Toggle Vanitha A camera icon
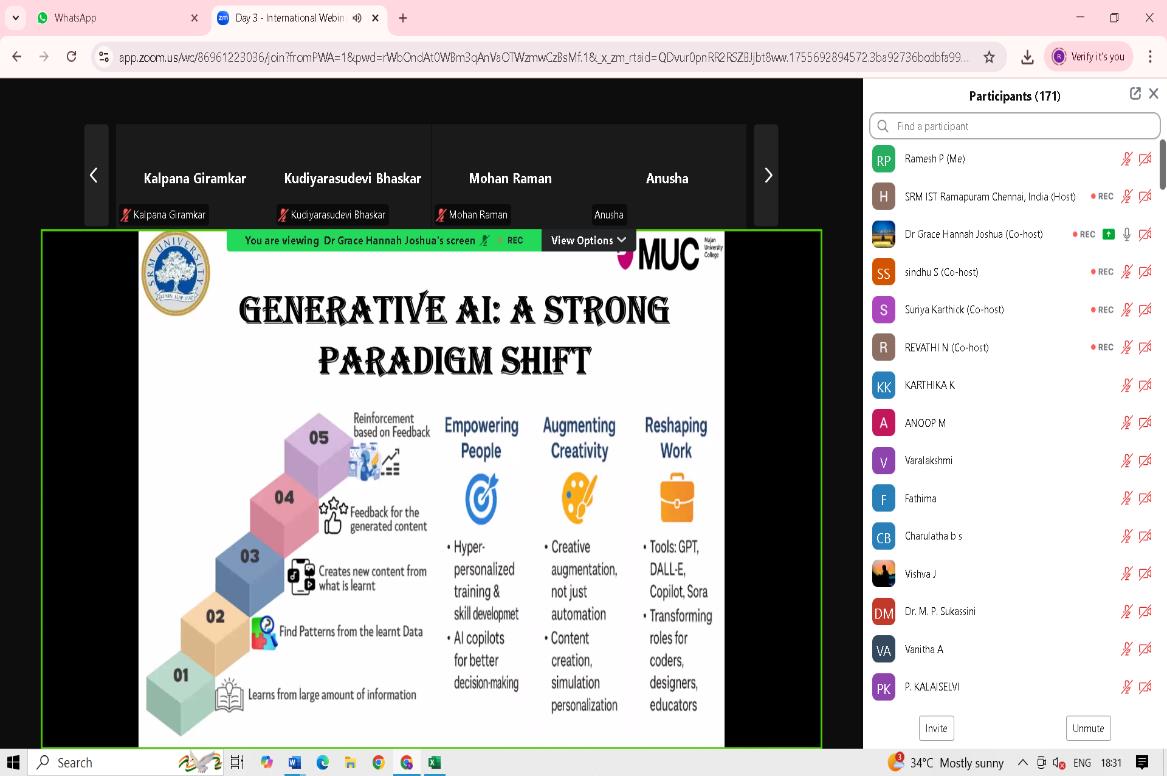The width and height of the screenshot is (1167, 776). [x=1145, y=649]
